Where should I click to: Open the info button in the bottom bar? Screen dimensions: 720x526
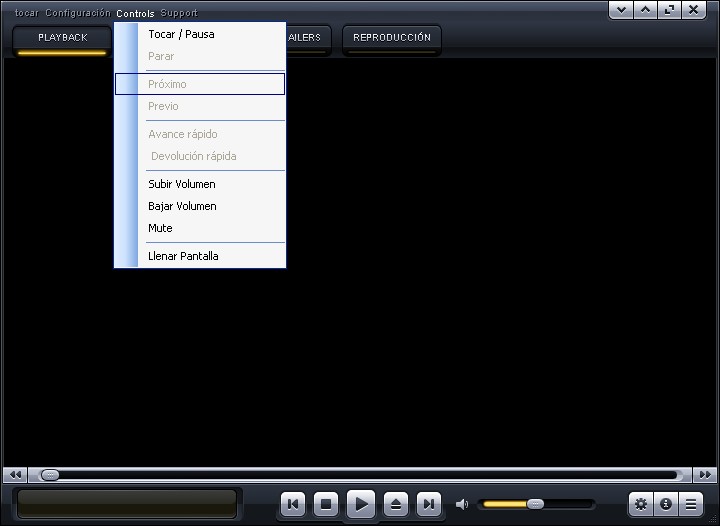(x=666, y=504)
